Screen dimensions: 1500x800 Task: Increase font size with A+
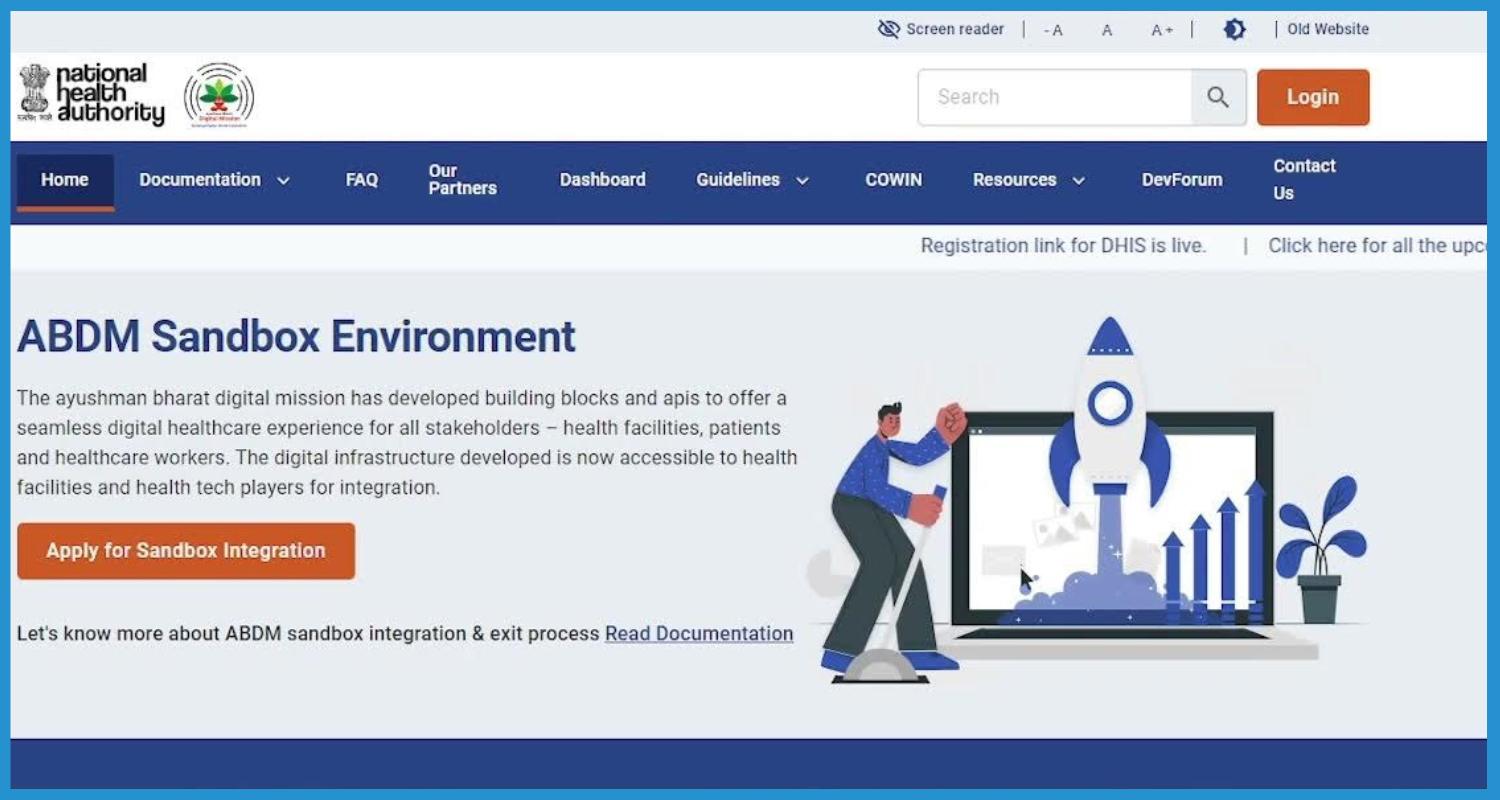coord(1162,30)
